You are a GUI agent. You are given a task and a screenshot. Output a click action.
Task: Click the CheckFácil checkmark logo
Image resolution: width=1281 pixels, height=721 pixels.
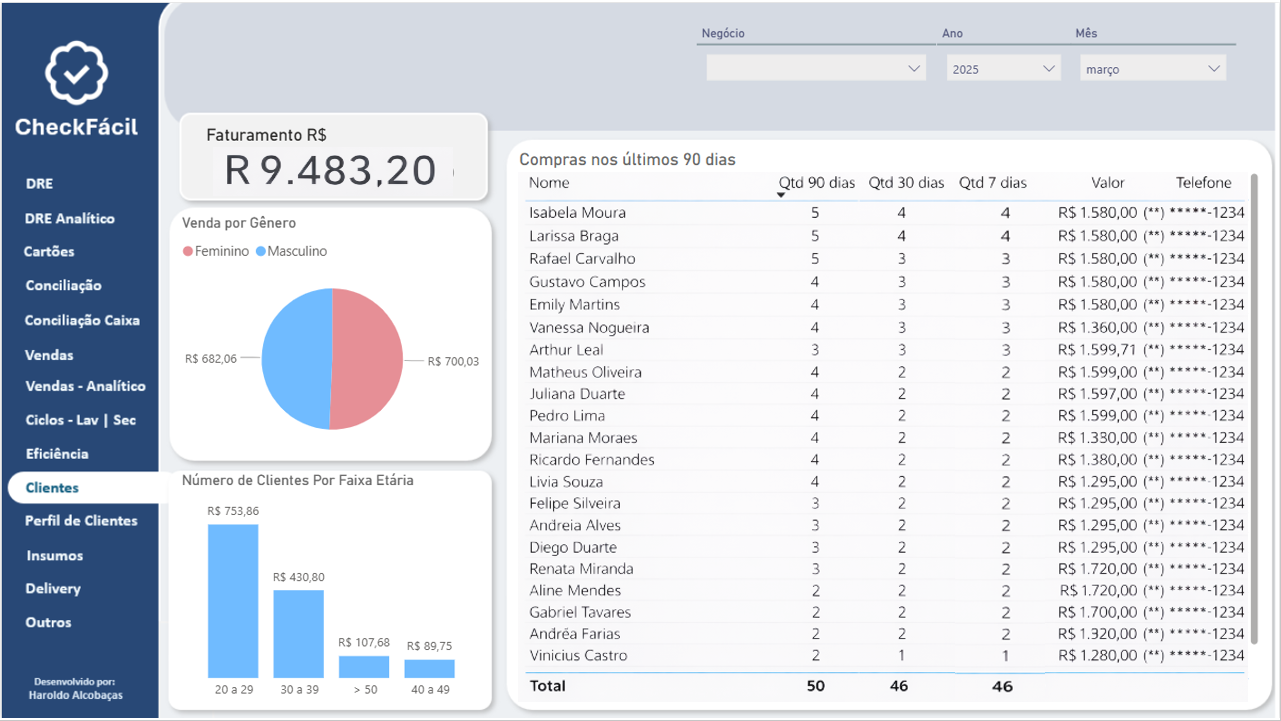pos(77,73)
